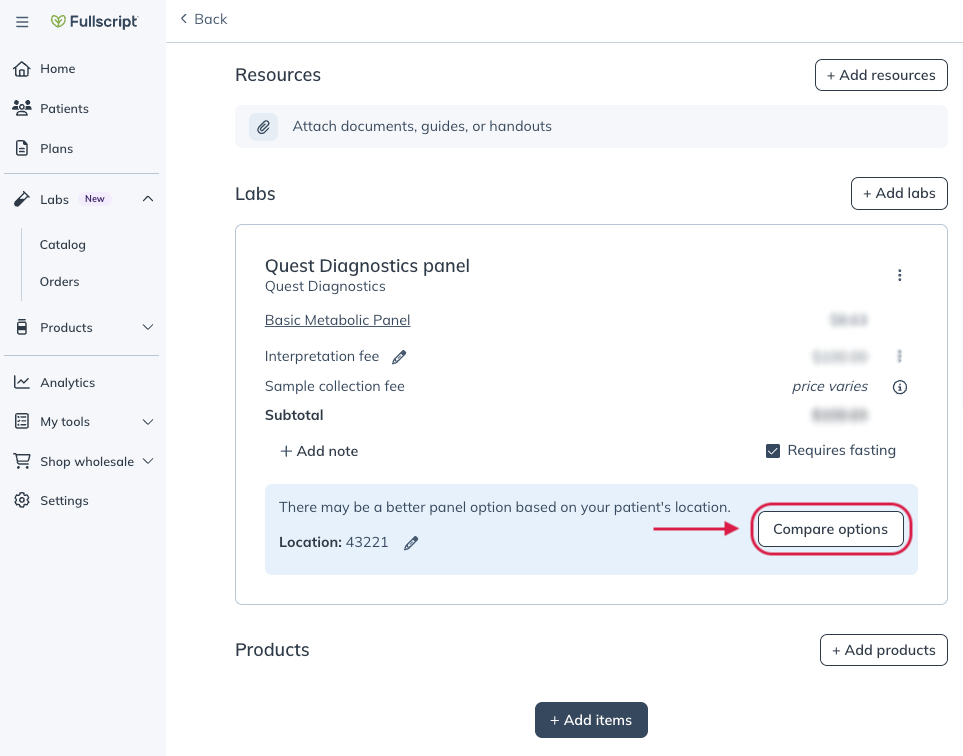
Task: Click the New badge next to Labs
Action: [95, 199]
